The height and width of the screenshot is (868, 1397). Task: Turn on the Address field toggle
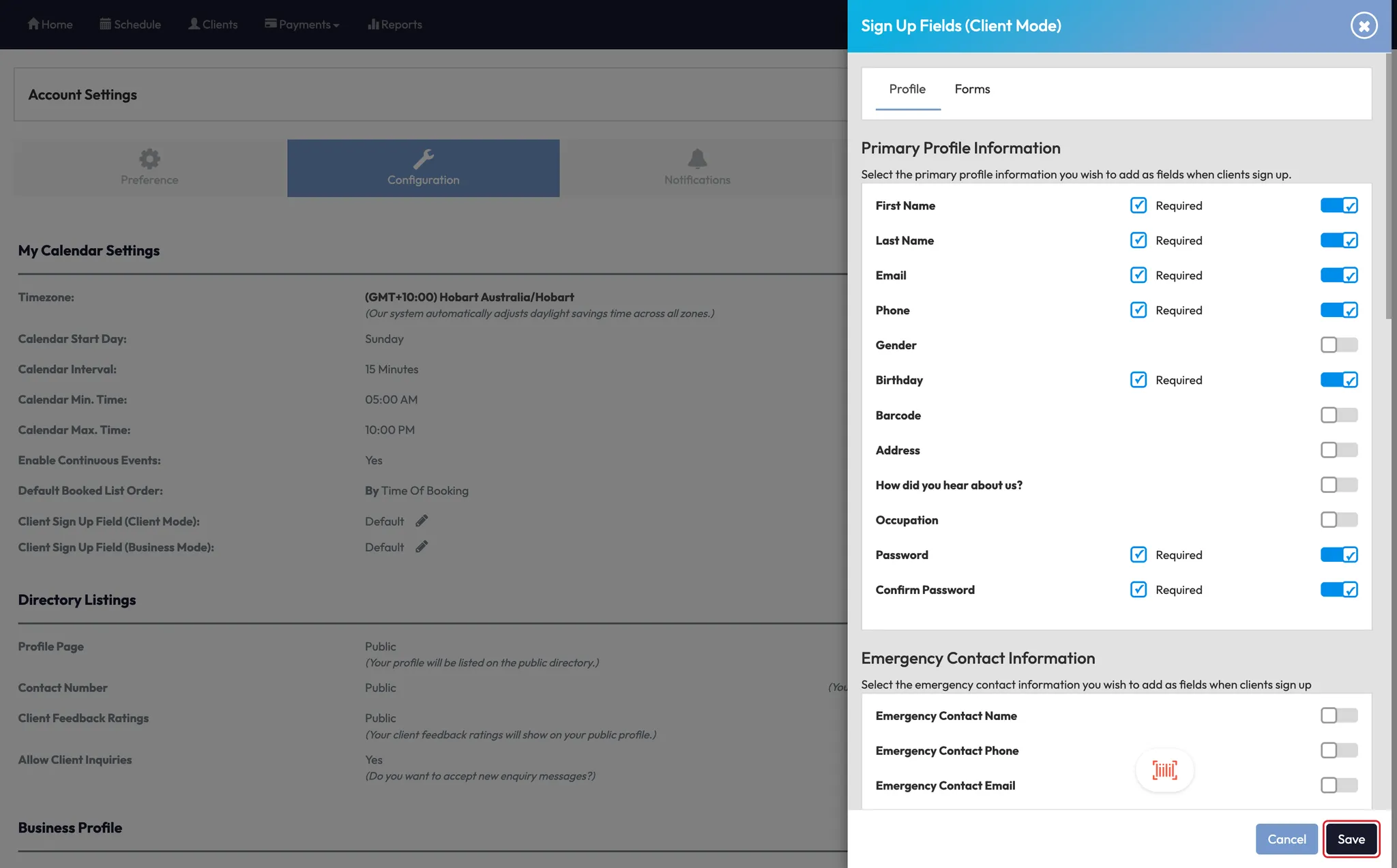pyautogui.click(x=1338, y=450)
